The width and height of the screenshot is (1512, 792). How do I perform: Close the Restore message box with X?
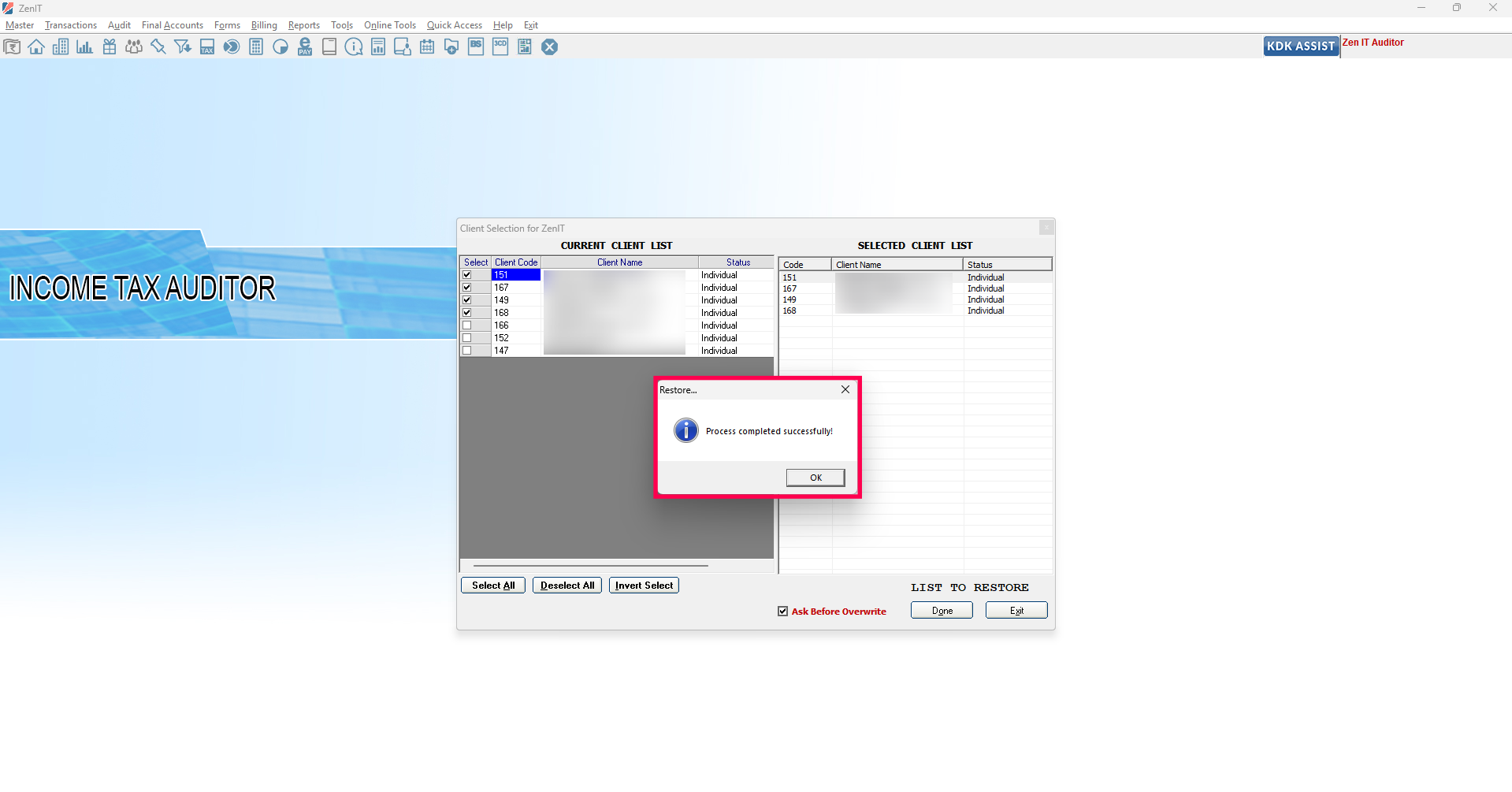coord(845,390)
